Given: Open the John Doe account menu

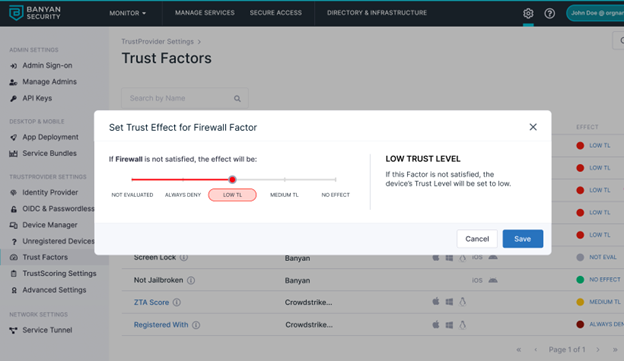Looking at the screenshot, I should (595, 13).
